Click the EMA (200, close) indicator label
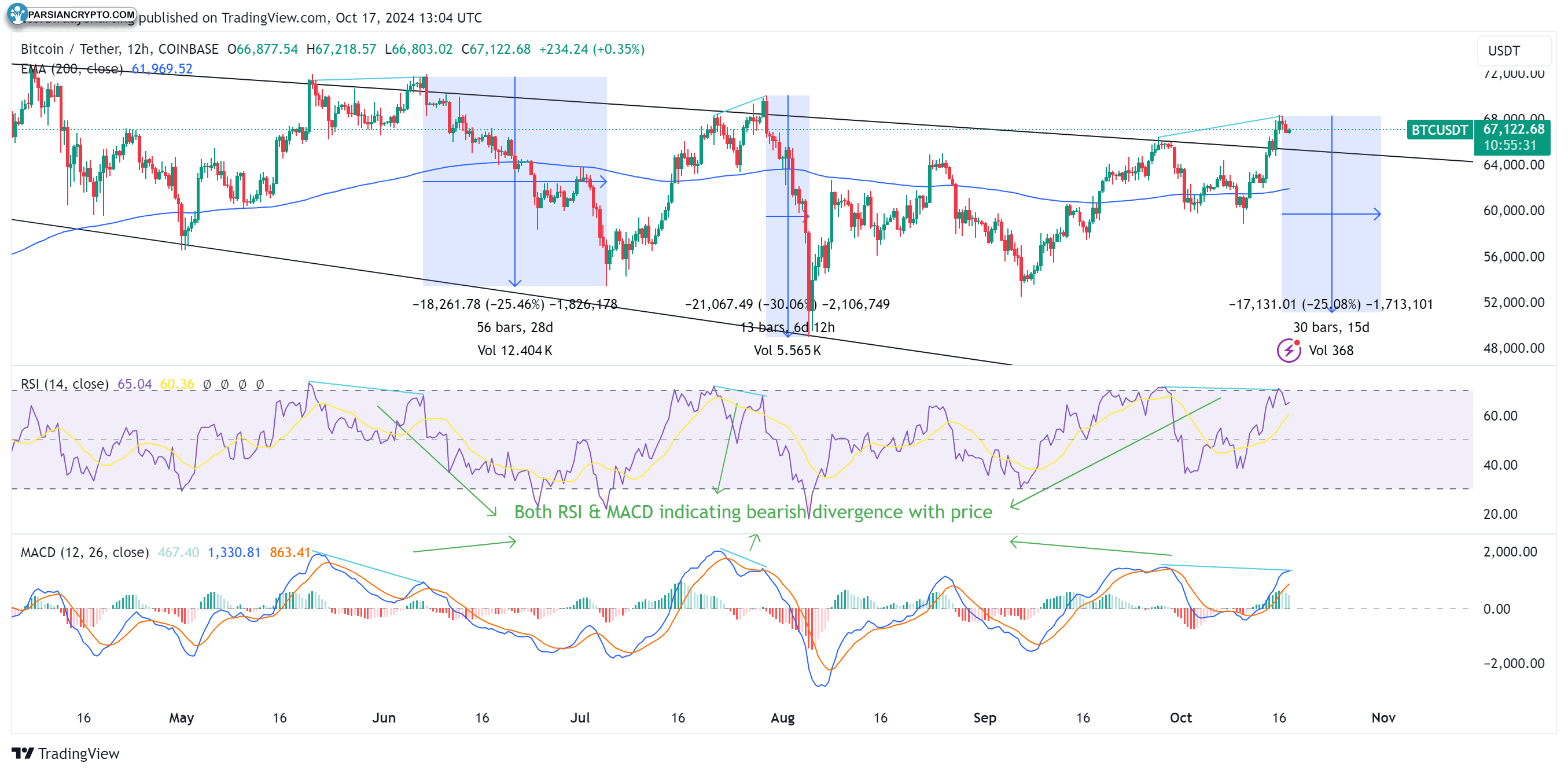Viewport: 1568px width, 774px height. [x=72, y=69]
